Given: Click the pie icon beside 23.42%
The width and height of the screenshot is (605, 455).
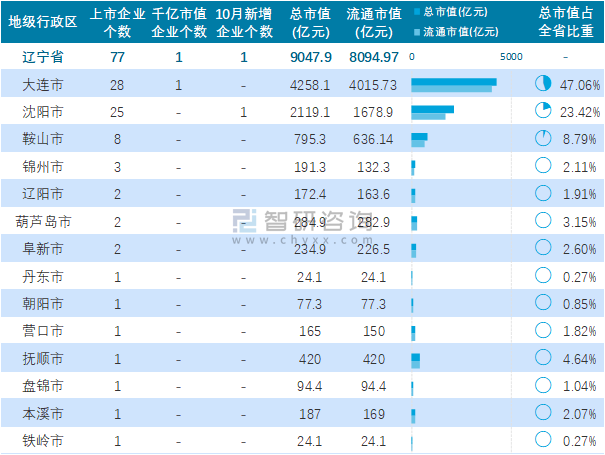Looking at the screenshot, I should (x=543, y=111).
